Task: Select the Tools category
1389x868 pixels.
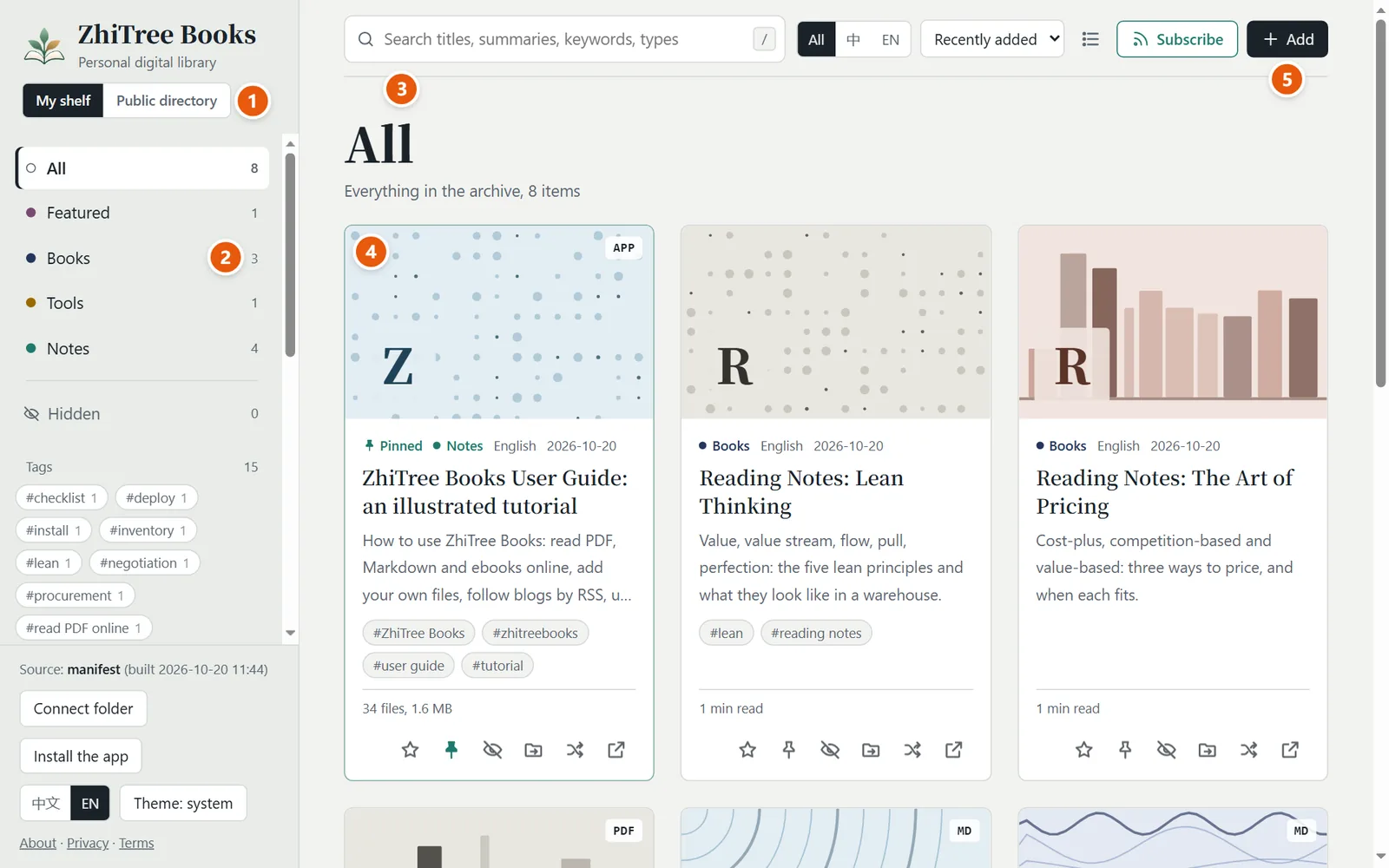Action: click(x=142, y=303)
